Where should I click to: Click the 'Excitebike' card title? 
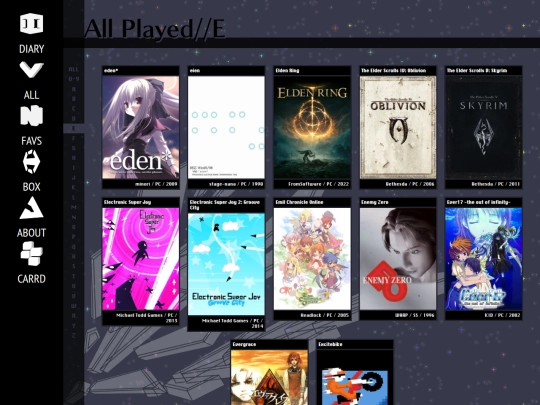pos(330,344)
